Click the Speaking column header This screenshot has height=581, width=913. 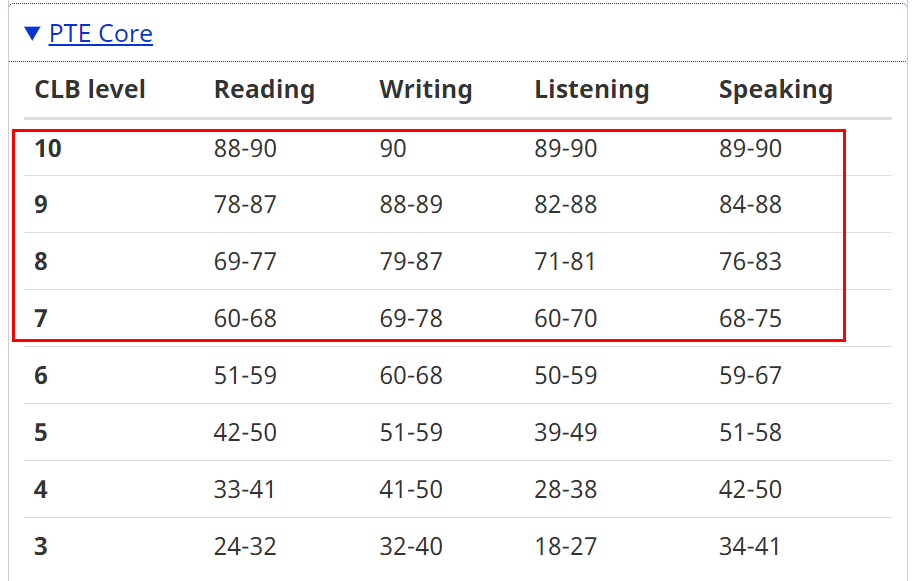[x=775, y=90]
